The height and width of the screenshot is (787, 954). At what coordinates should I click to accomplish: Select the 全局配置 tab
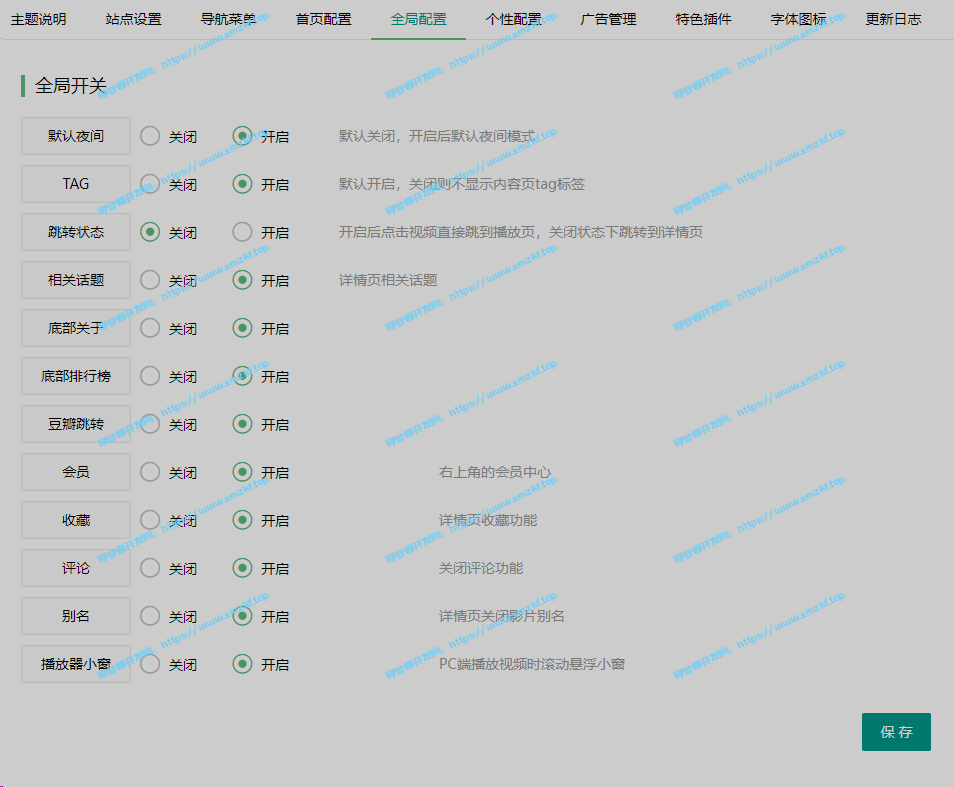[418, 19]
